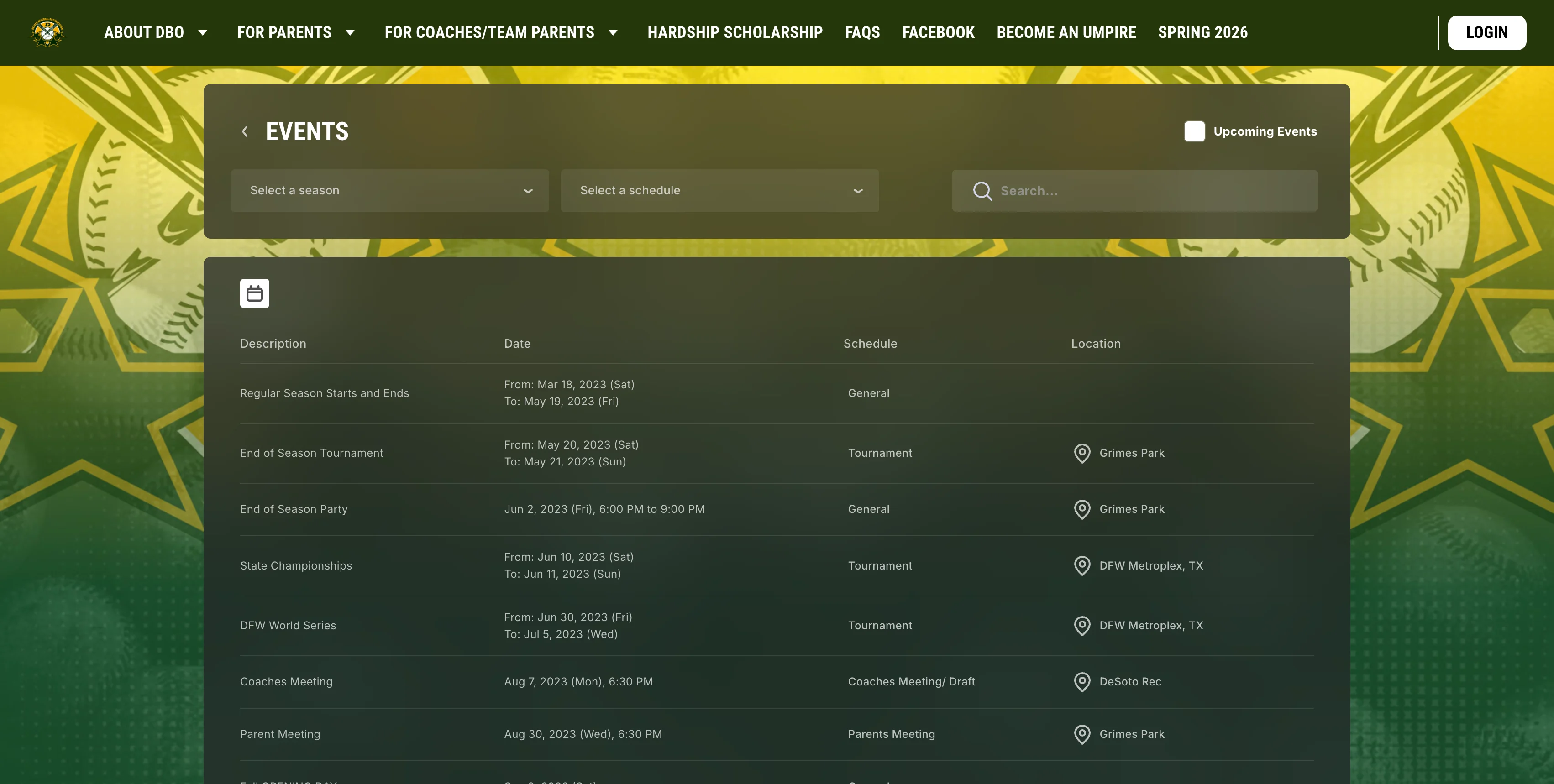Screen dimensions: 1554x784
Task: Open the SPRING 2026 page
Action: [x=1202, y=32]
